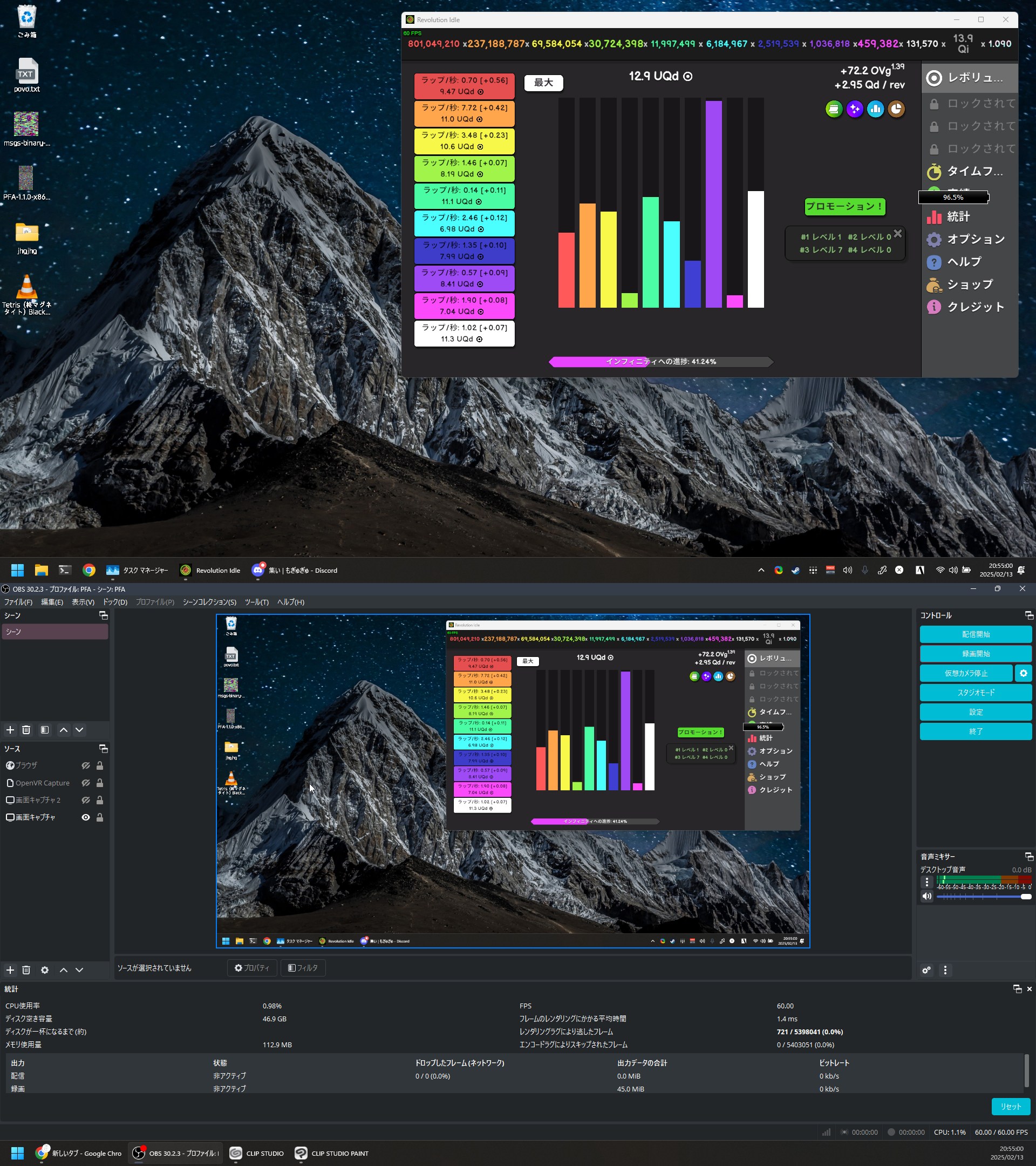Image resolution: width=1036 pixels, height=1166 pixels.
Task: Toggle visibility of 画面キャプチャ source
Action: (x=86, y=817)
